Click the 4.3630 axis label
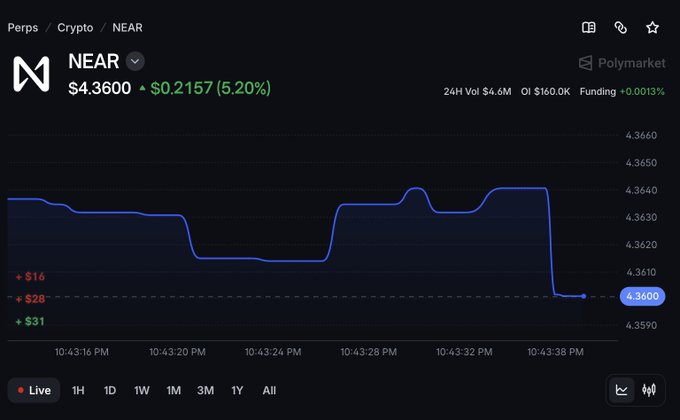Viewport: 680px width, 420px height. (x=641, y=217)
